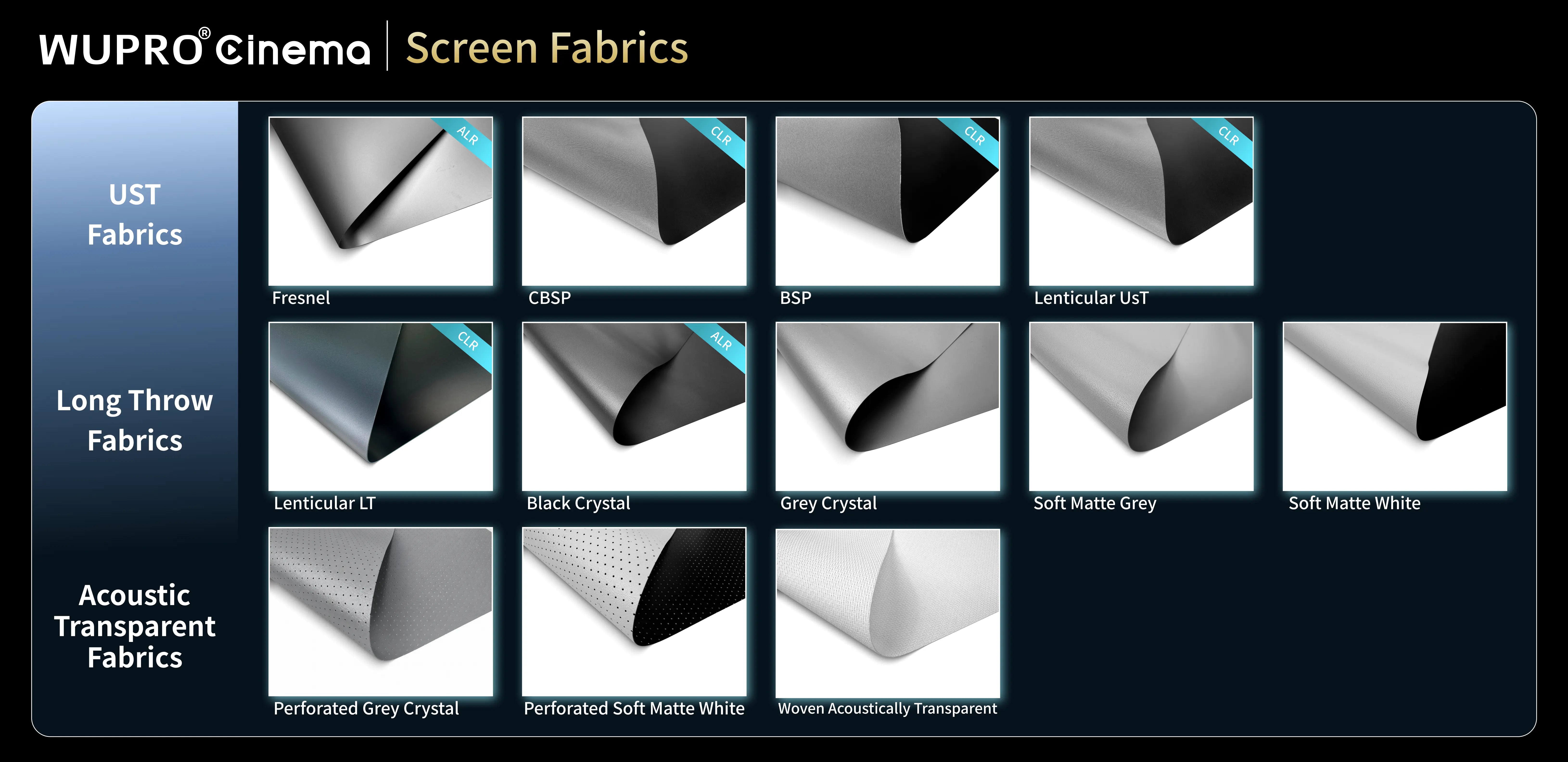This screenshot has width=1568, height=762.
Task: Click the CBSP caption text
Action: coord(550,298)
